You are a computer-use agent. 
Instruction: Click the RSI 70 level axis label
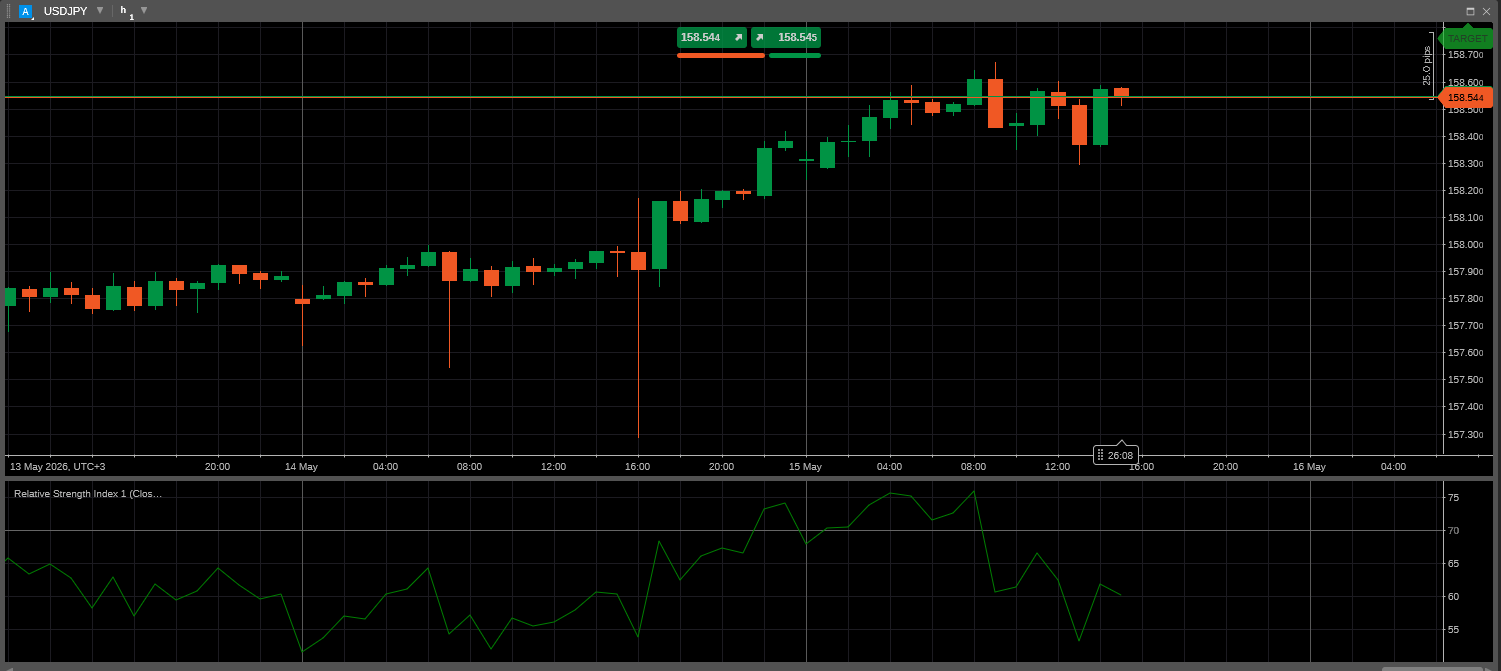1453,530
